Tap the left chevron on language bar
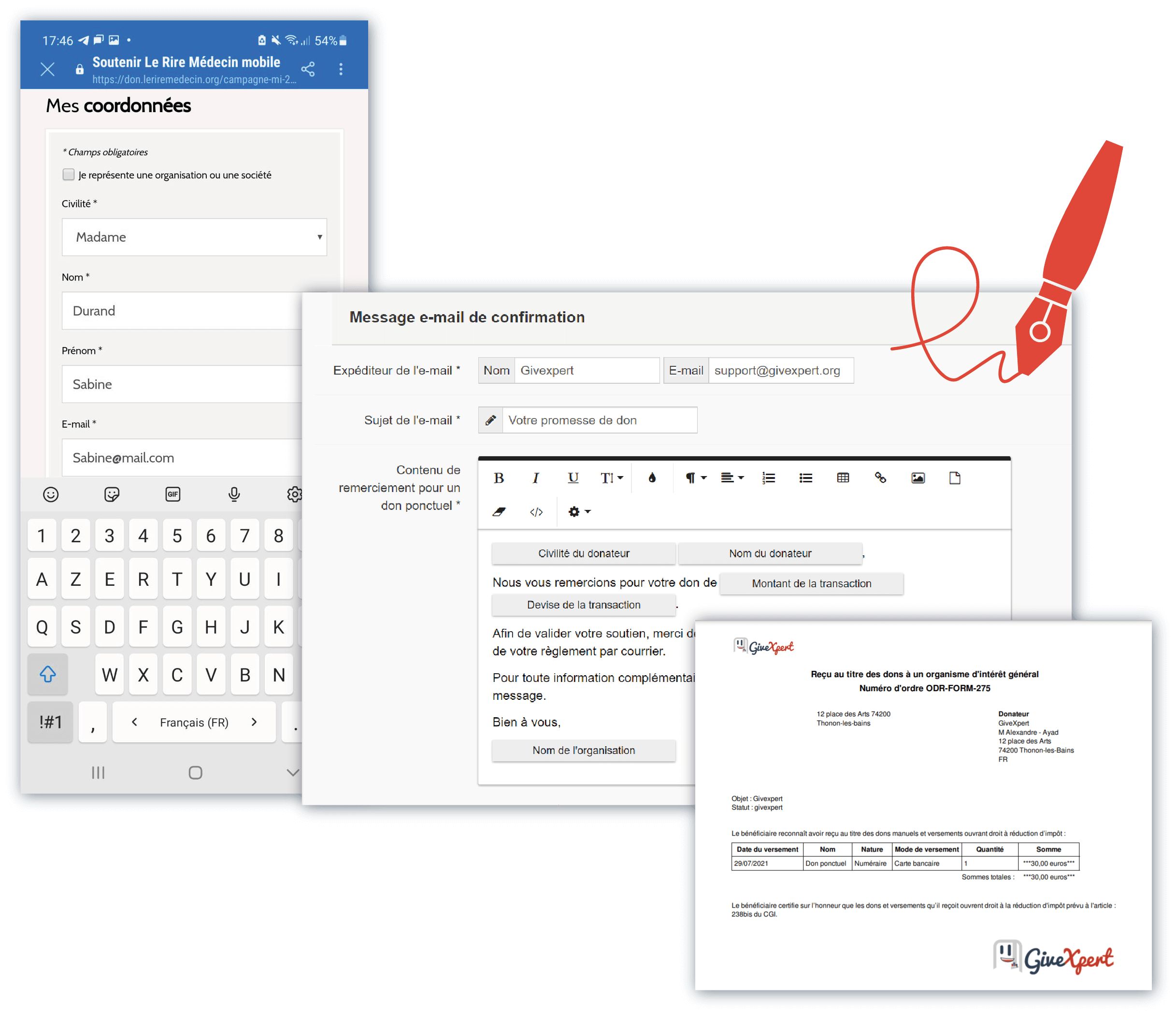Screen dimensions: 1176x1014 point(134,722)
